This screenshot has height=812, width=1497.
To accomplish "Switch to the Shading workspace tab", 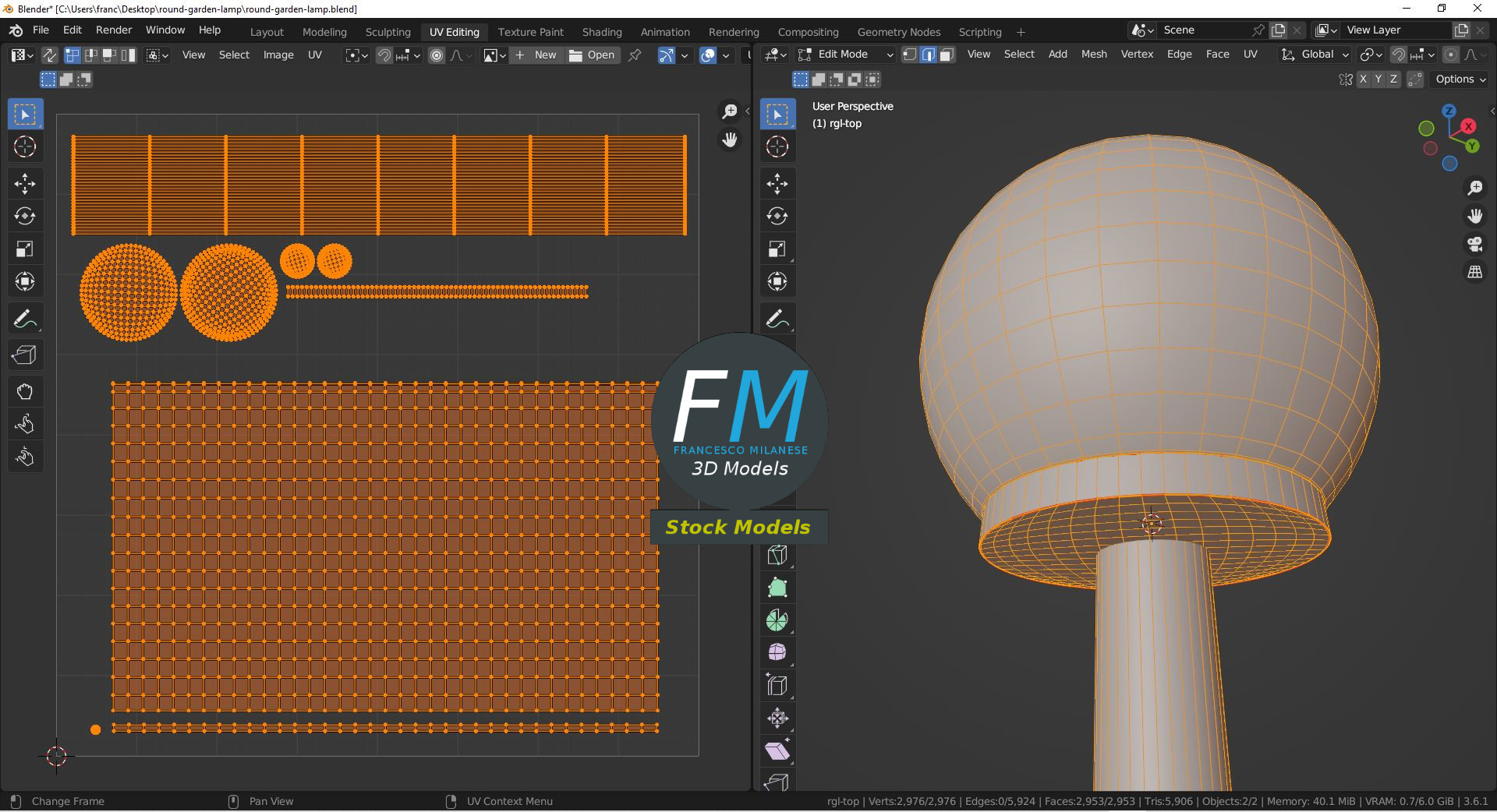I will pos(602,32).
